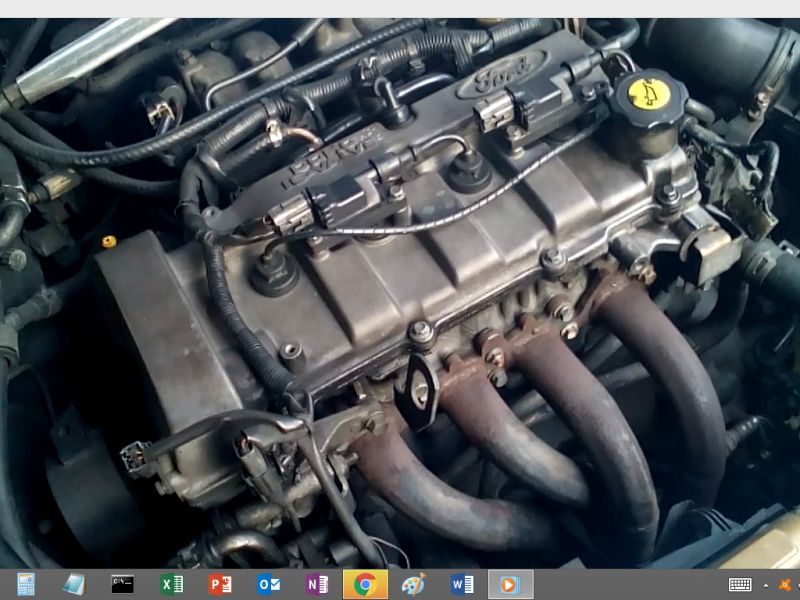Open the Calculator from the taskbar
The height and width of the screenshot is (600, 800).
pos(26,584)
